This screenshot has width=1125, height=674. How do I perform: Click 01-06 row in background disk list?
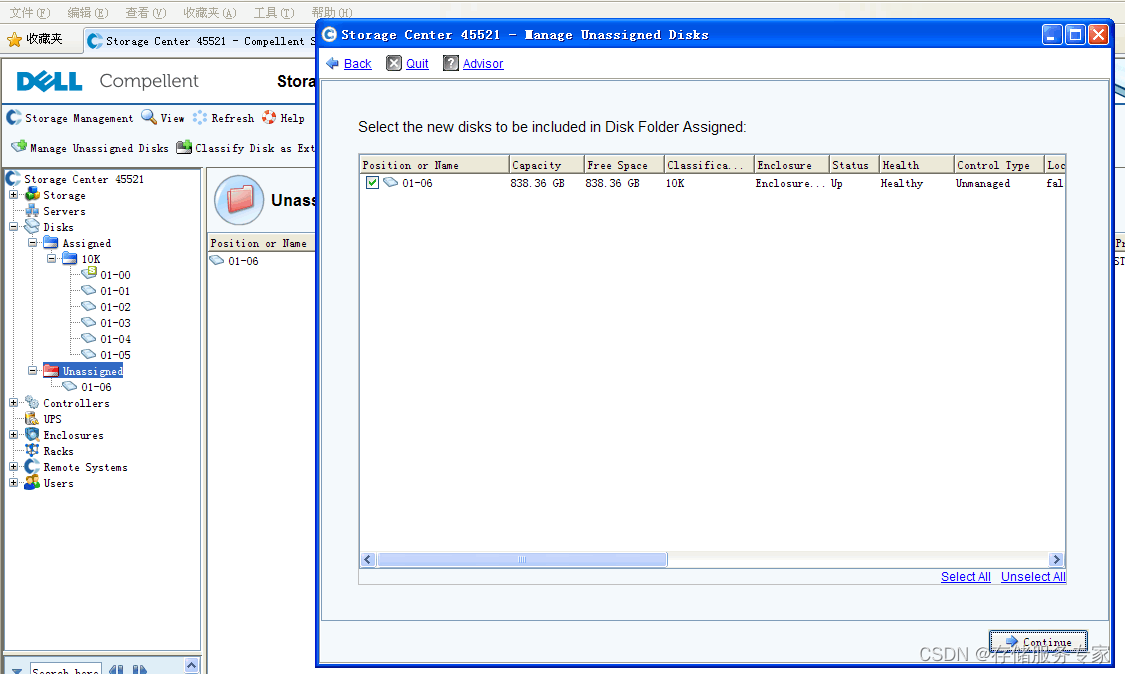(x=261, y=261)
